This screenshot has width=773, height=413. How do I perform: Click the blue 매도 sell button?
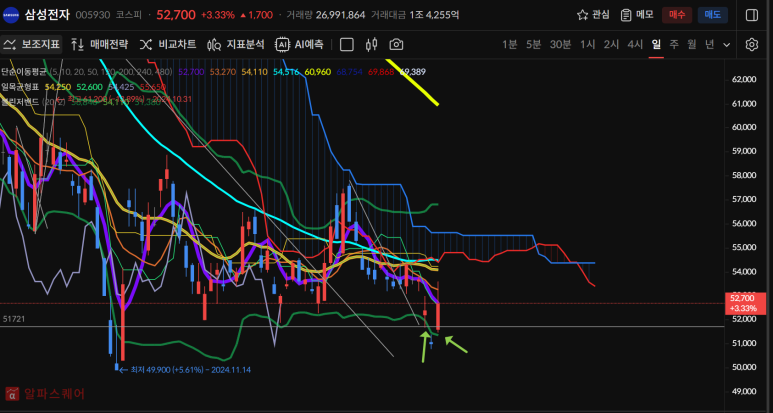pyautogui.click(x=713, y=15)
